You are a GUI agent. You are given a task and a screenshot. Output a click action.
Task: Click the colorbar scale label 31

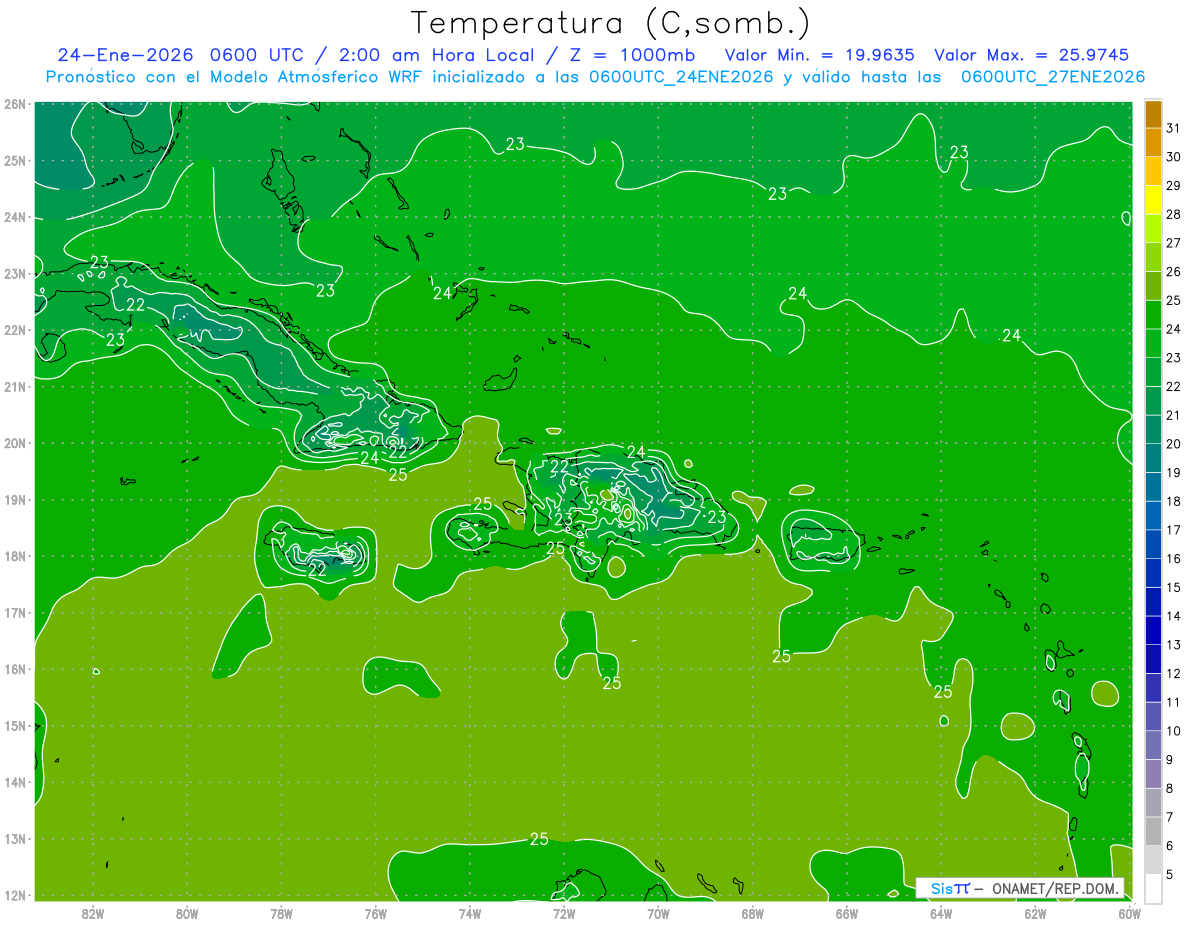[1173, 128]
